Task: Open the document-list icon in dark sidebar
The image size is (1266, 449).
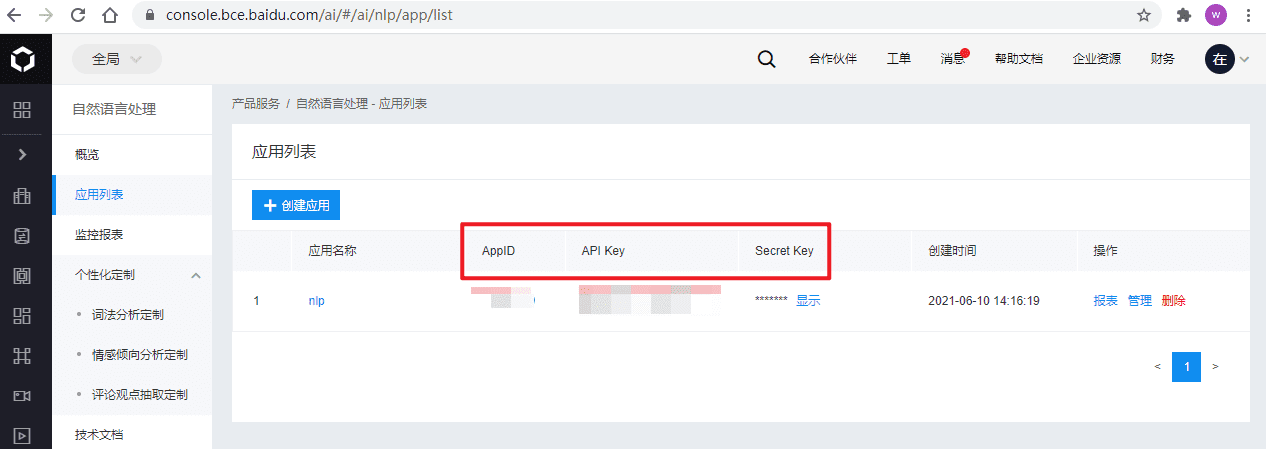Action: click(22, 236)
